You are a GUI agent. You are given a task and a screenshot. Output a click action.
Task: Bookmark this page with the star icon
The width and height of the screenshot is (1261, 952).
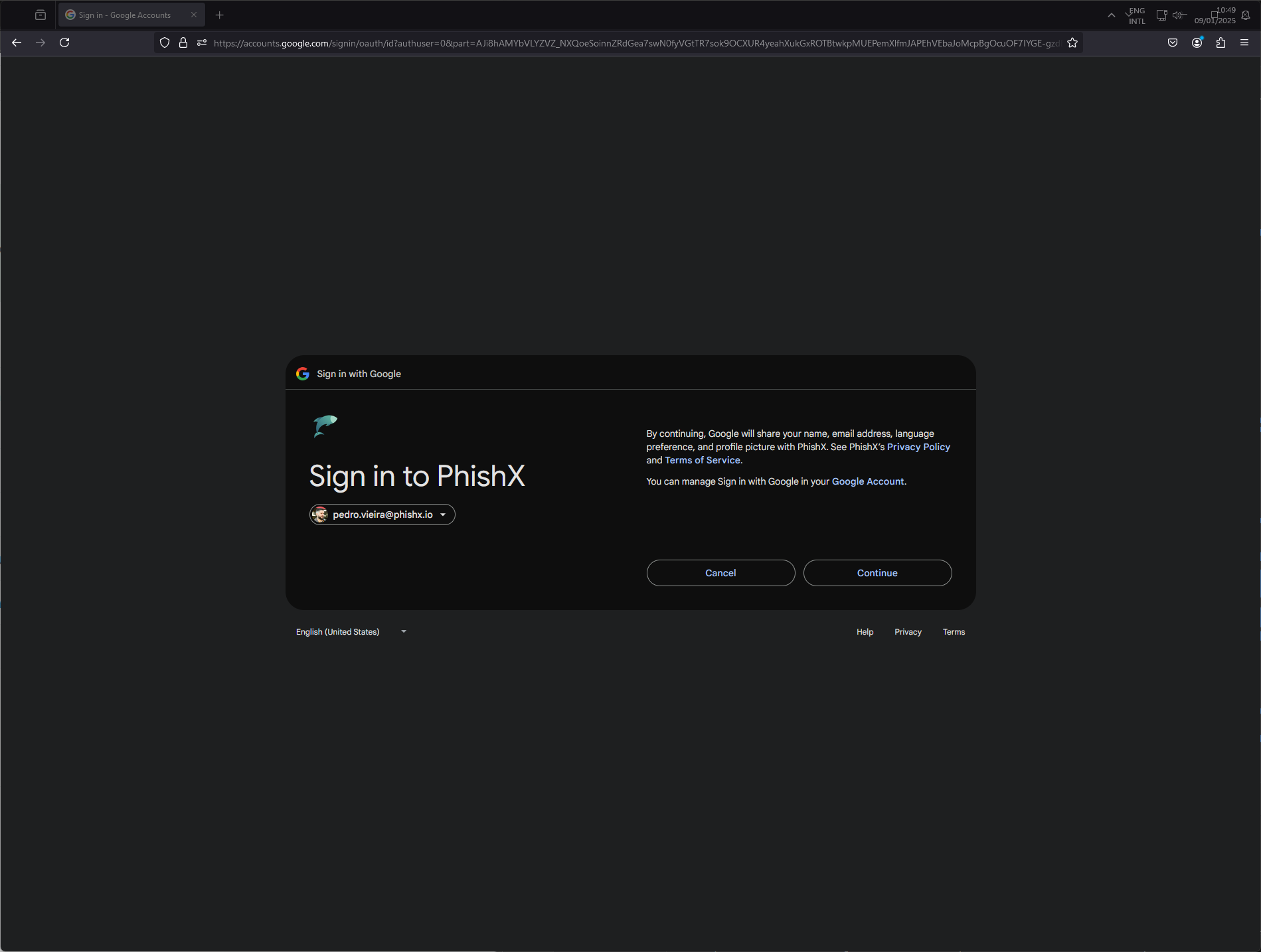point(1072,42)
